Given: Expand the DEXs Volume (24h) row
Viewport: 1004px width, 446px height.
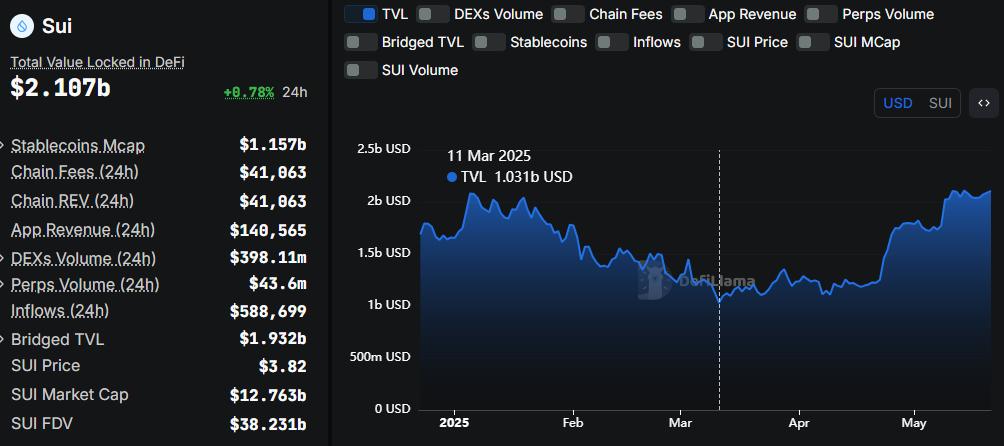Looking at the screenshot, I should [x=4, y=259].
